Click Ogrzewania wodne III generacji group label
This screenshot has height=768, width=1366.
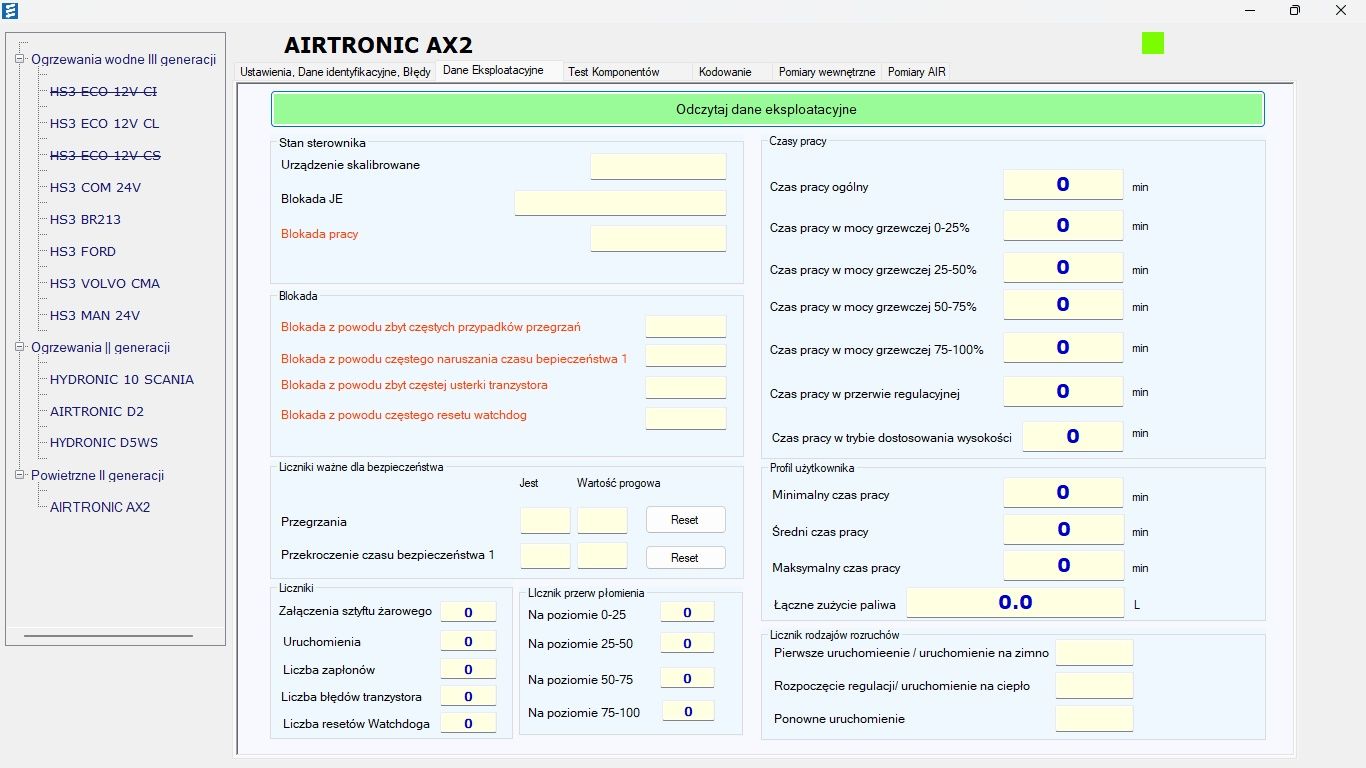[123, 59]
